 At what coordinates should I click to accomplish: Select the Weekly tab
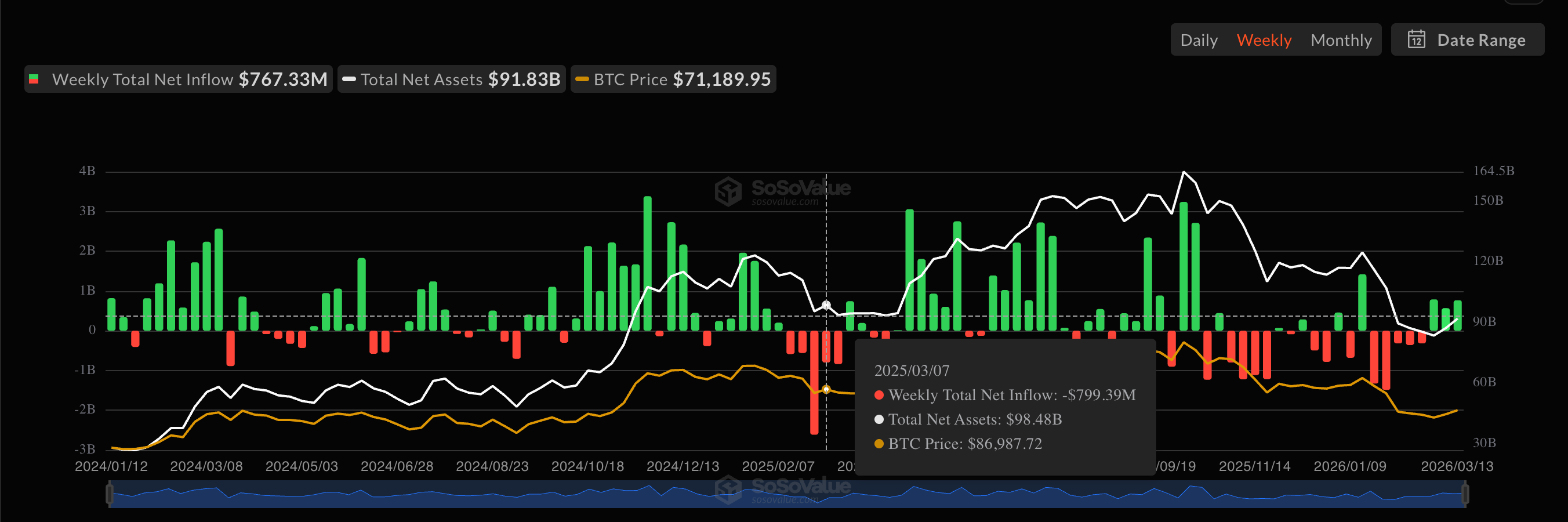click(x=1264, y=39)
